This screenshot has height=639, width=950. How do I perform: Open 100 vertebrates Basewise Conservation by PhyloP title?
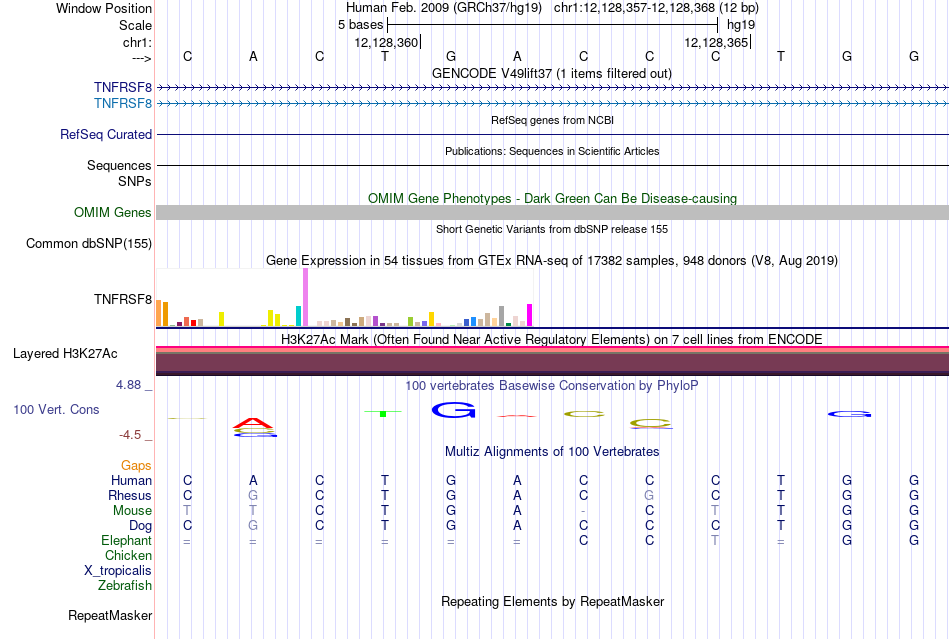551,385
